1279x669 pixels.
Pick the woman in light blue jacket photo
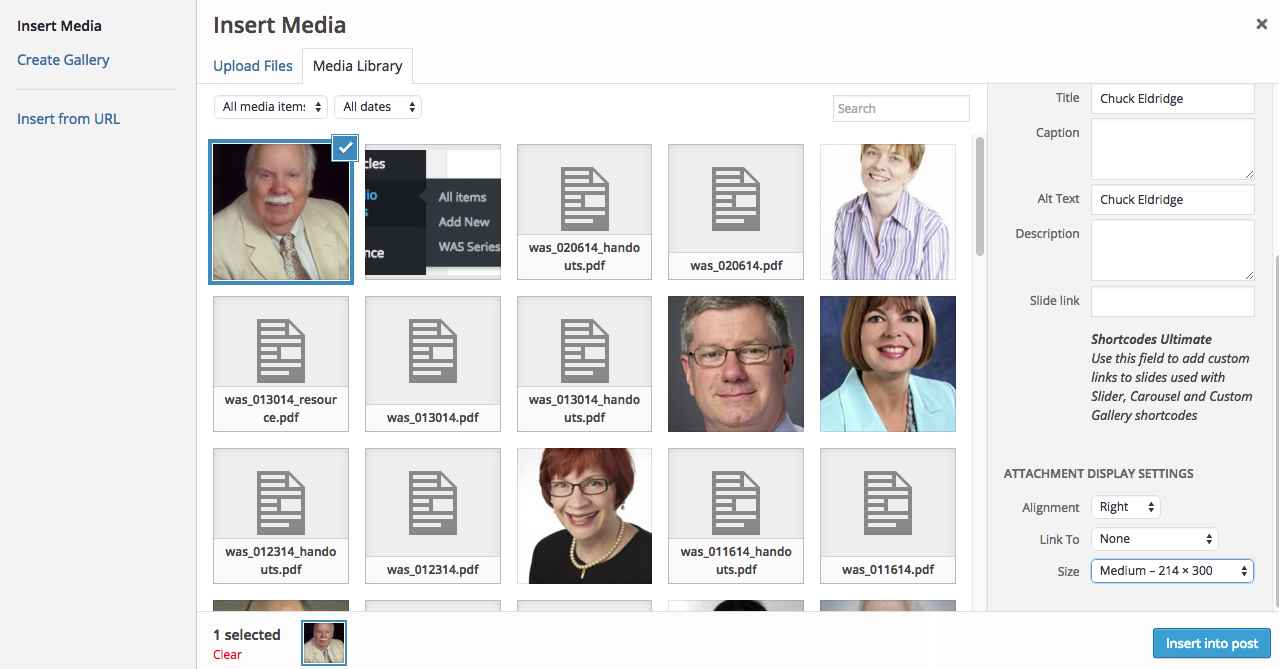888,364
